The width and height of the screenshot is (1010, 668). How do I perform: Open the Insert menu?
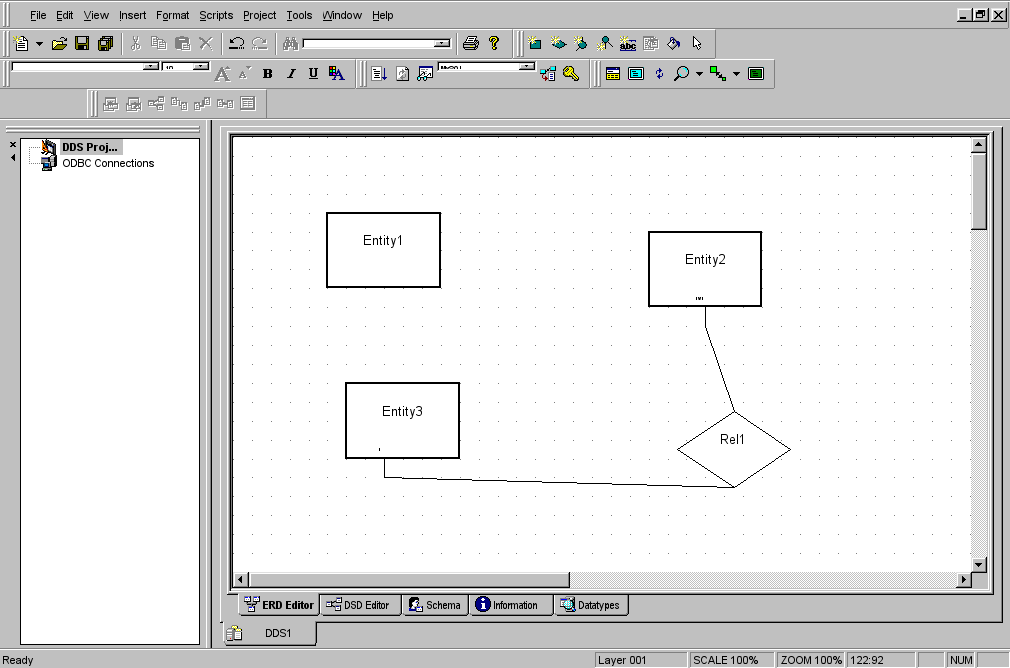pos(132,15)
